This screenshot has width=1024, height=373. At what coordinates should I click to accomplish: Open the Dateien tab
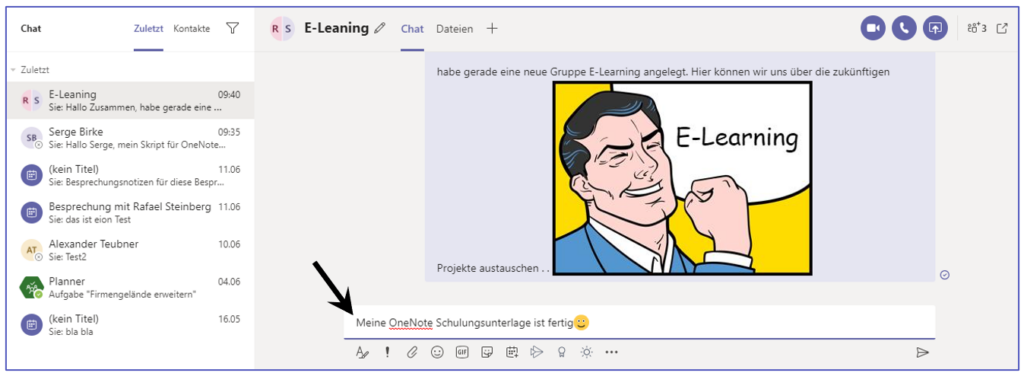(x=455, y=29)
